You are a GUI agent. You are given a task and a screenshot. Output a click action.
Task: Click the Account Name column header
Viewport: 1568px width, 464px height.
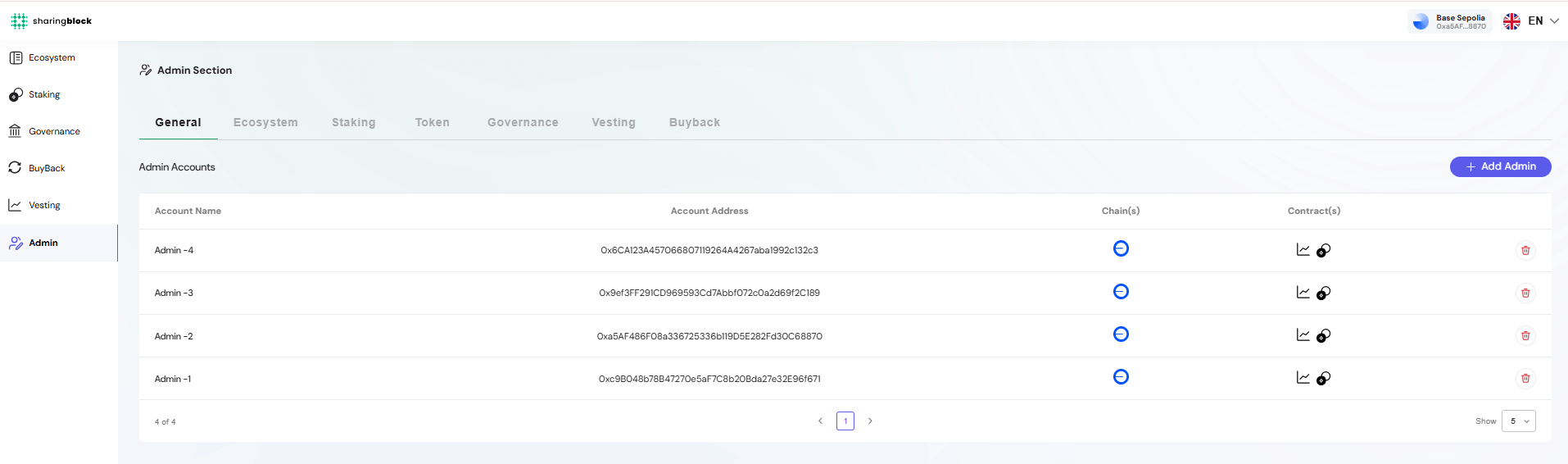[188, 211]
